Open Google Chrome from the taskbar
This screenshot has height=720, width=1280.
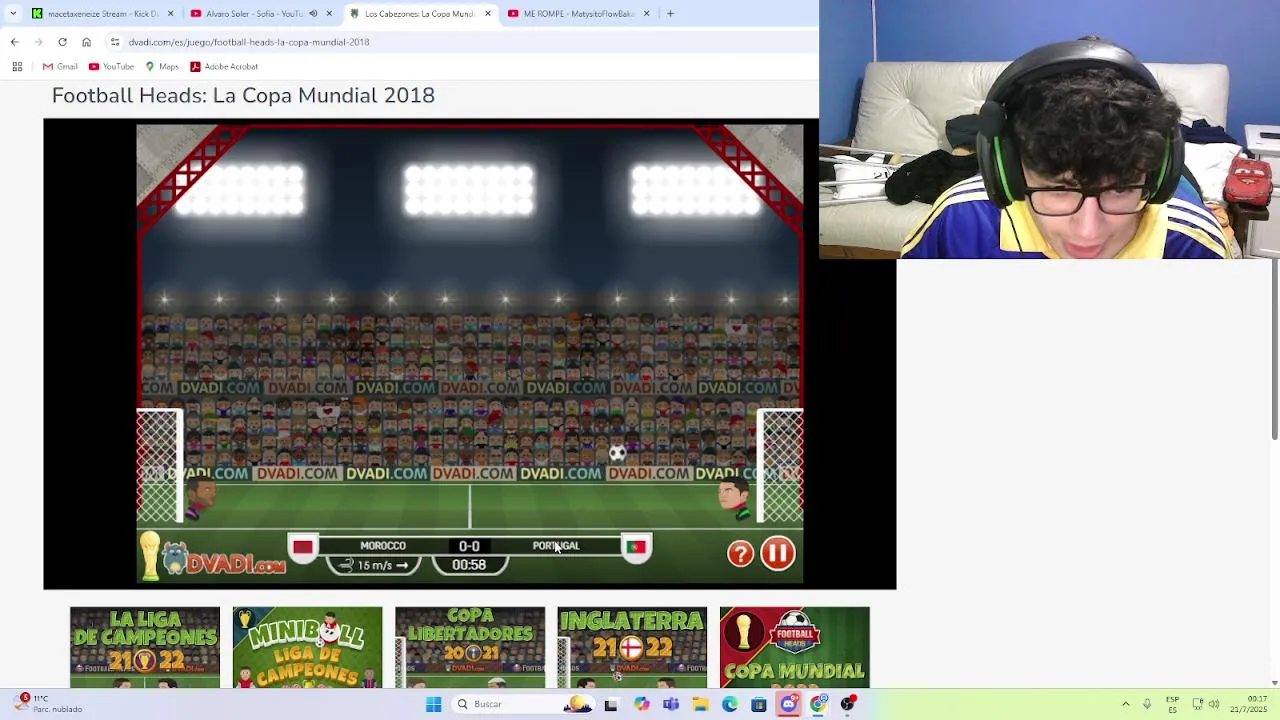point(819,704)
